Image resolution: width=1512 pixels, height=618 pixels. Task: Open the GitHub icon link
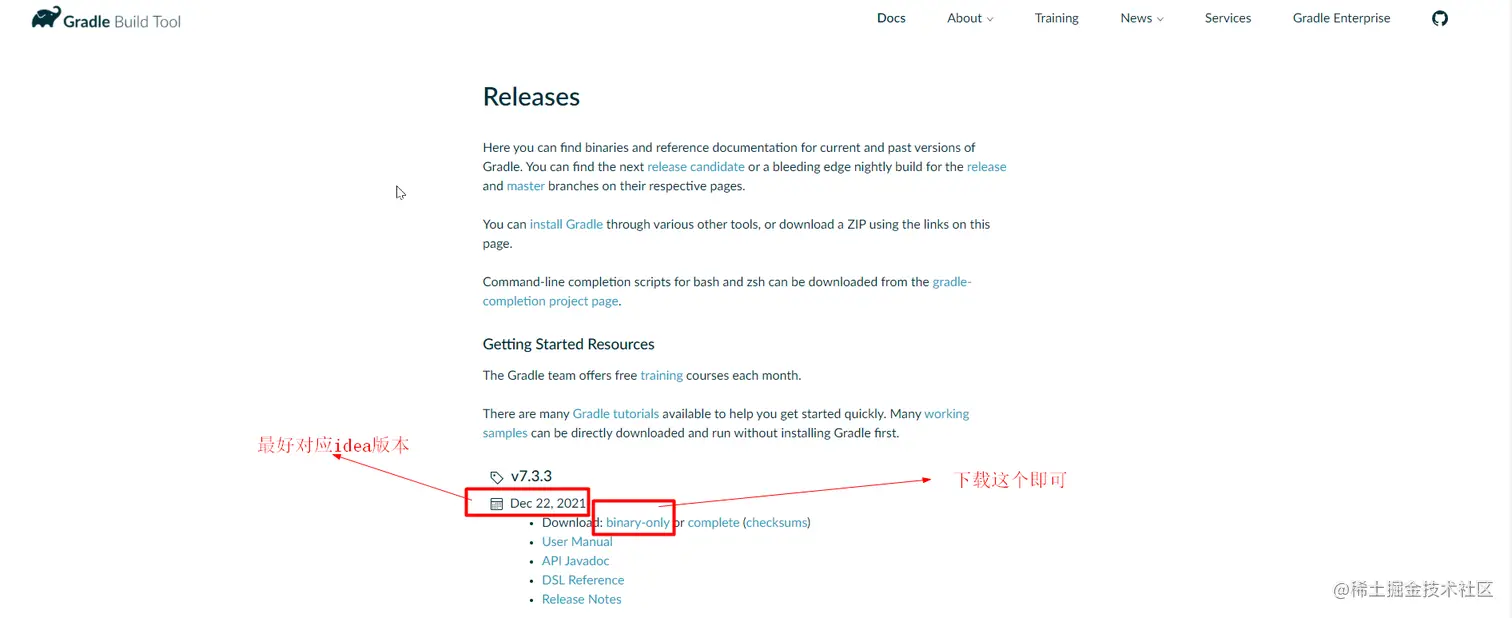click(1440, 18)
